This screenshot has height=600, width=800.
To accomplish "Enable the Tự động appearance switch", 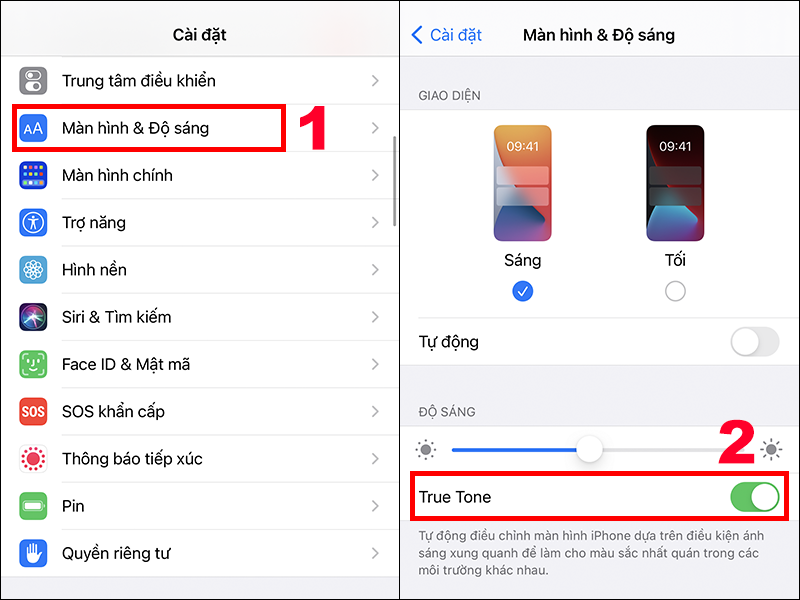I will [x=755, y=341].
